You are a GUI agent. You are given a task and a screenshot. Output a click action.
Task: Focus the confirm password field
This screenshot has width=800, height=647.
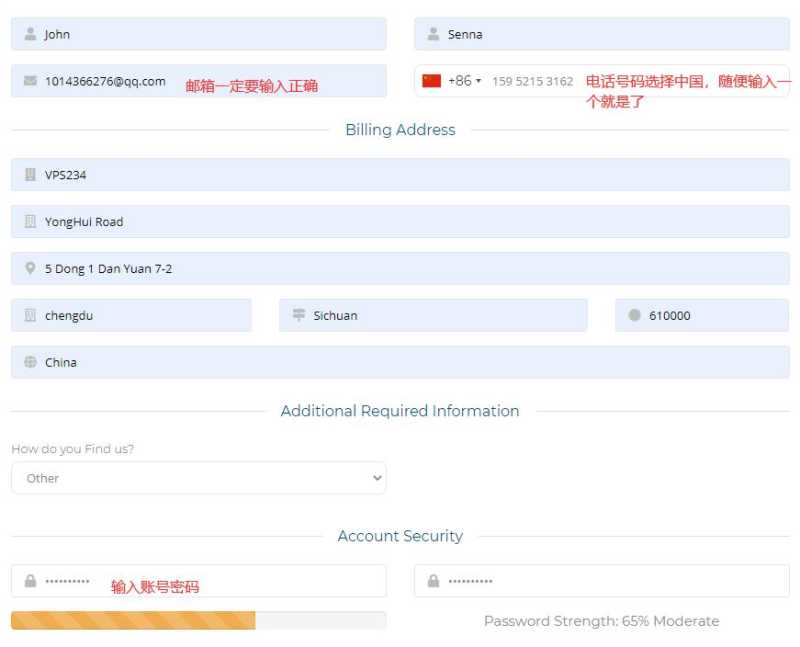pos(602,581)
